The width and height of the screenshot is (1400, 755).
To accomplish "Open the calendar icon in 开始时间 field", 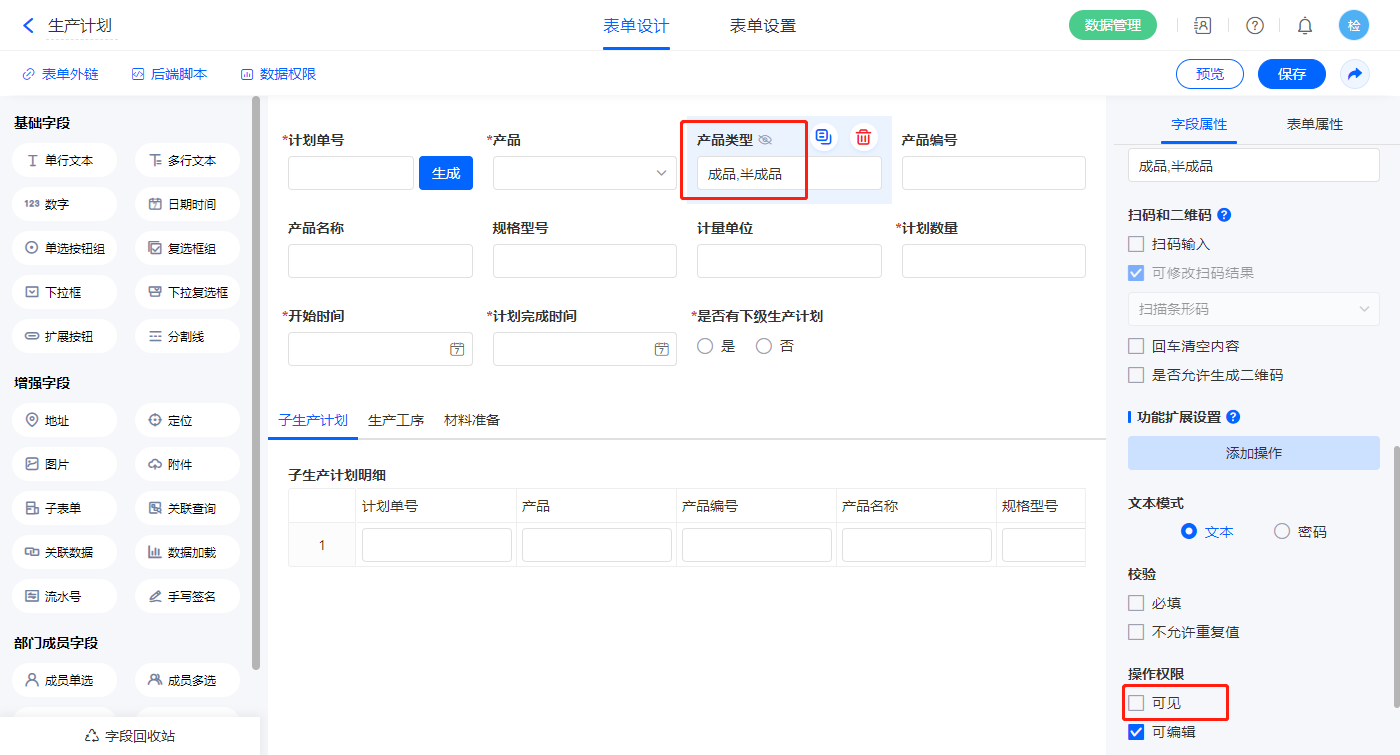I will (x=457, y=349).
